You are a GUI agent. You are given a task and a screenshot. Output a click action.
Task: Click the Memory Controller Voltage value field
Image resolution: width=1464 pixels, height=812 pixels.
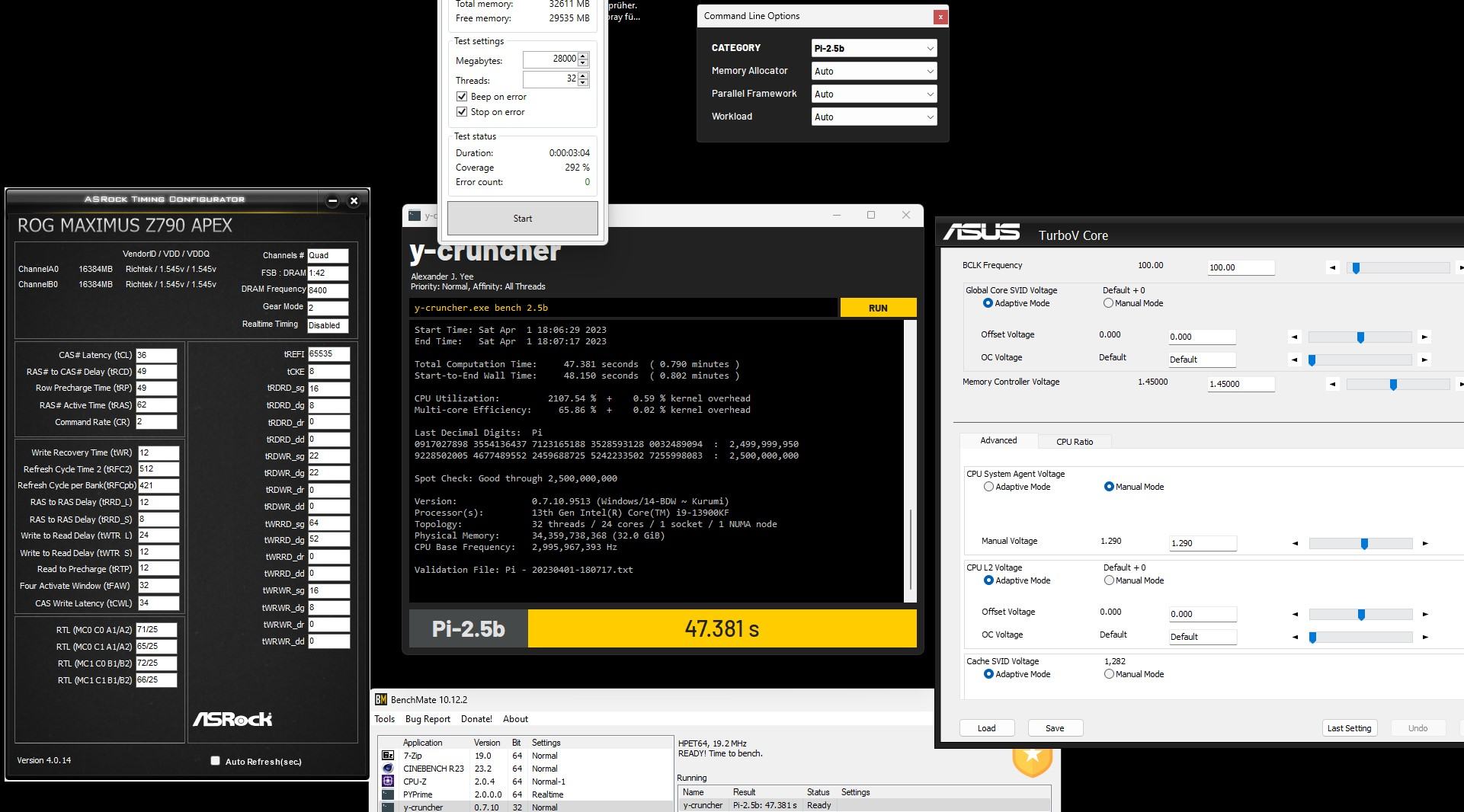[1241, 384]
